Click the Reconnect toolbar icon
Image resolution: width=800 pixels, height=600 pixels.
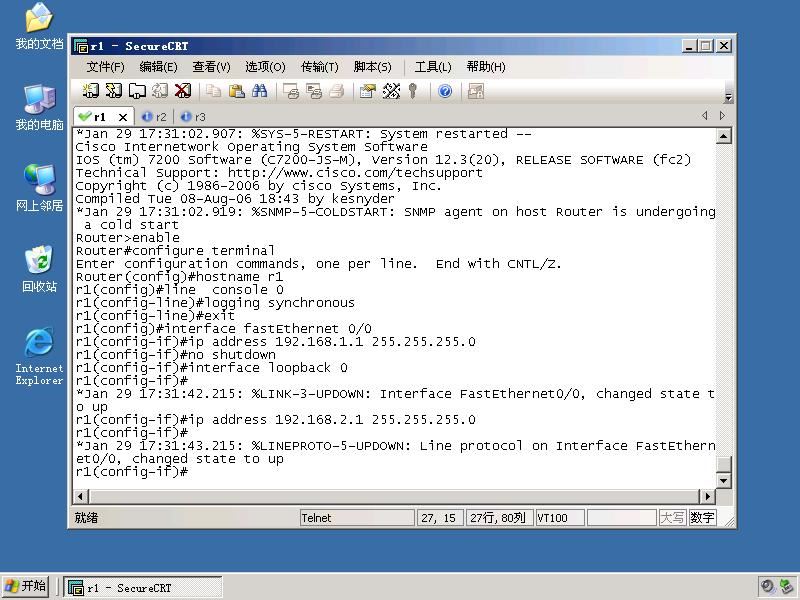(160, 91)
